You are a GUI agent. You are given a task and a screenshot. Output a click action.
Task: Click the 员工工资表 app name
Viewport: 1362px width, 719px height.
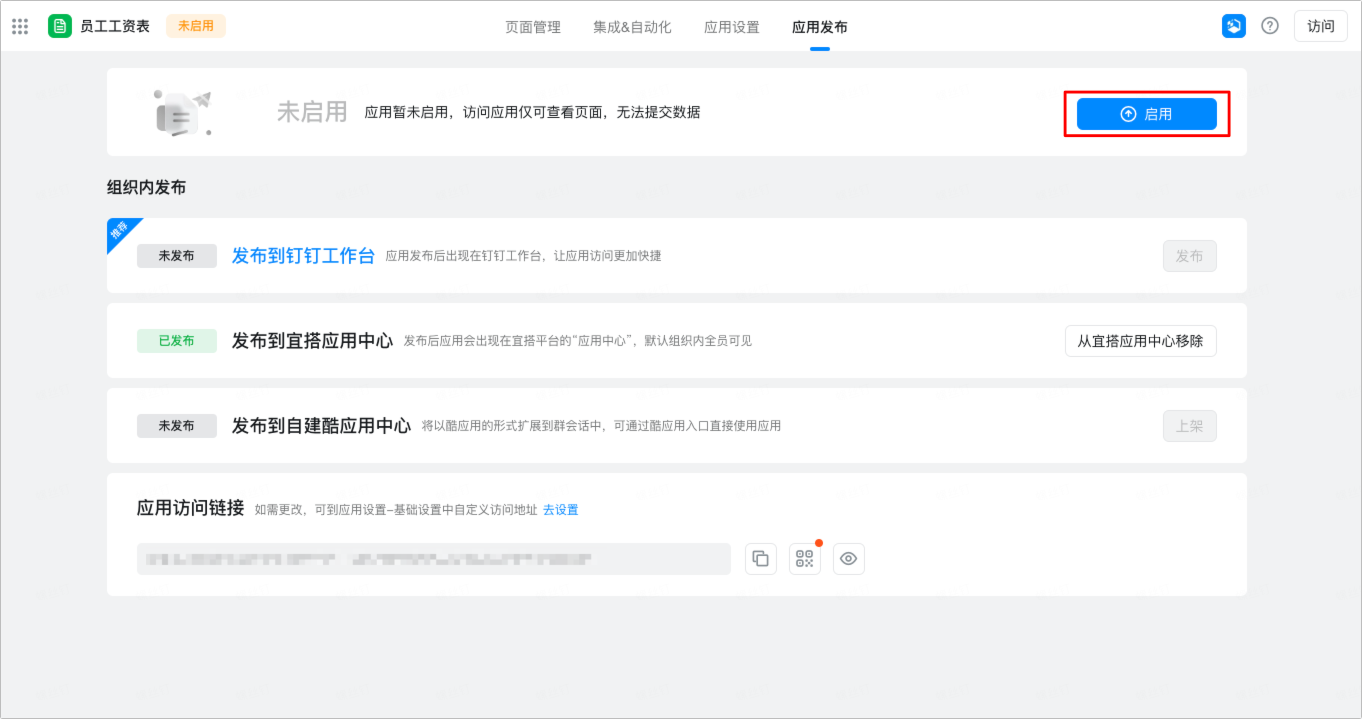(115, 26)
